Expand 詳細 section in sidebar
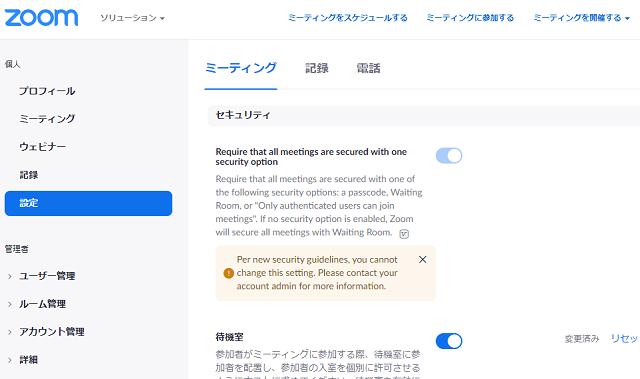 pos(29,360)
